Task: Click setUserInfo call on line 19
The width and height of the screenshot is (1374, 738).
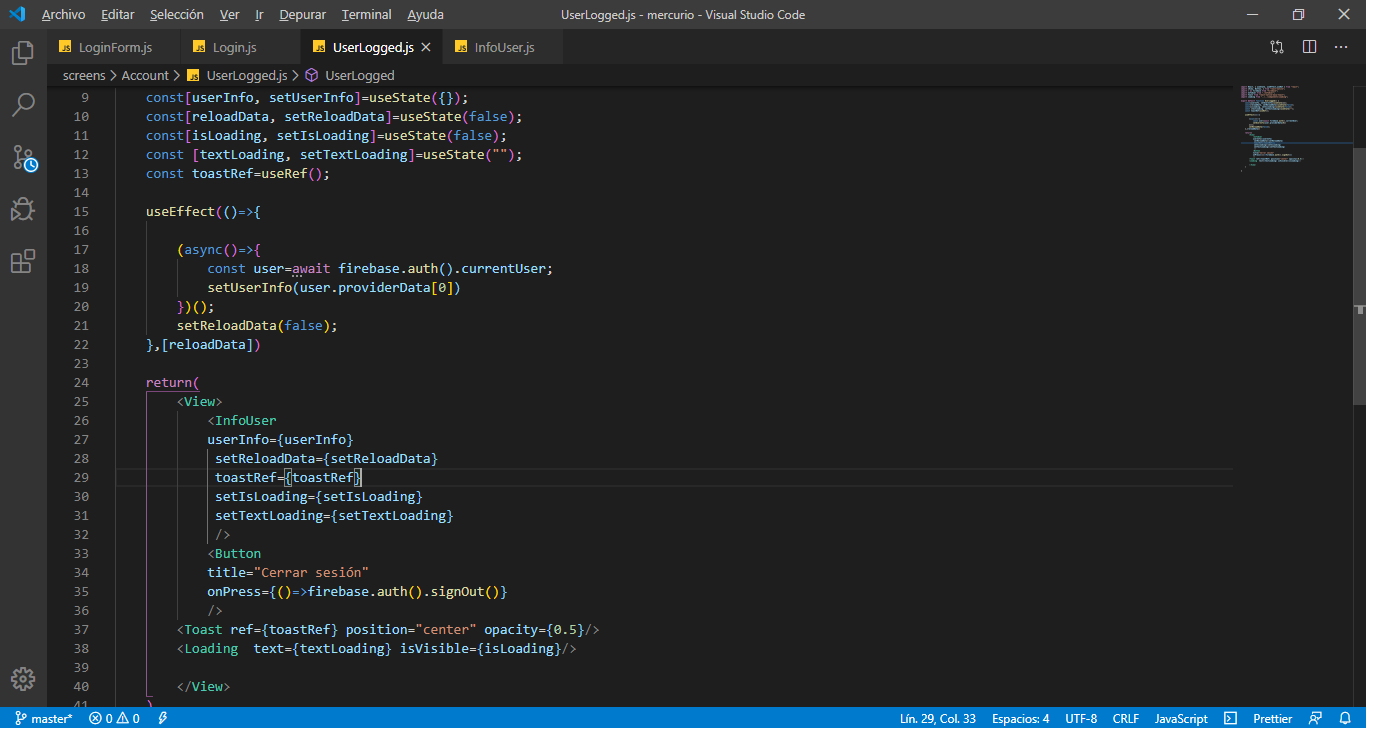Action: (250, 287)
